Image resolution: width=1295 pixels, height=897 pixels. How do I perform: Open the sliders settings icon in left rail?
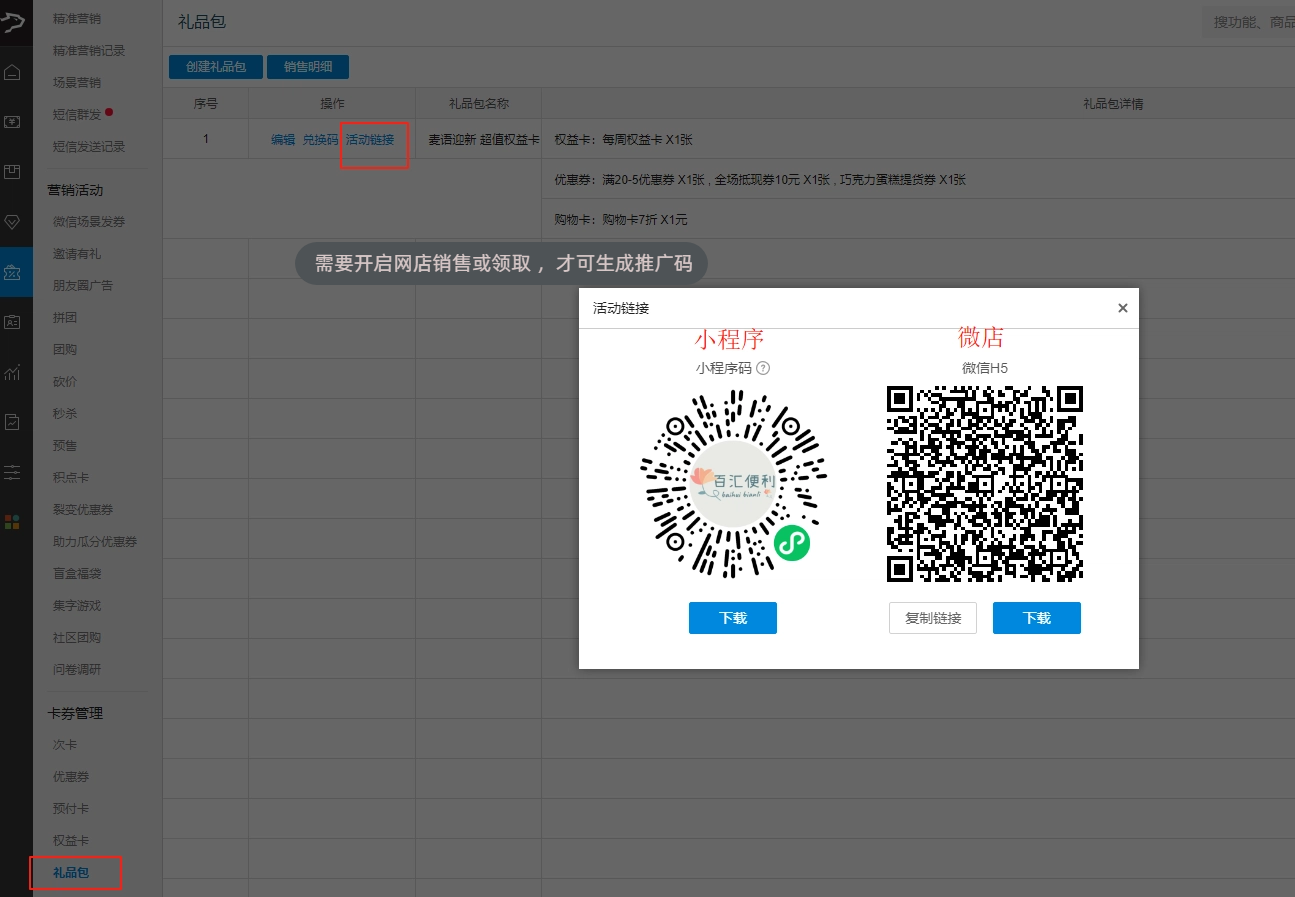point(12,472)
